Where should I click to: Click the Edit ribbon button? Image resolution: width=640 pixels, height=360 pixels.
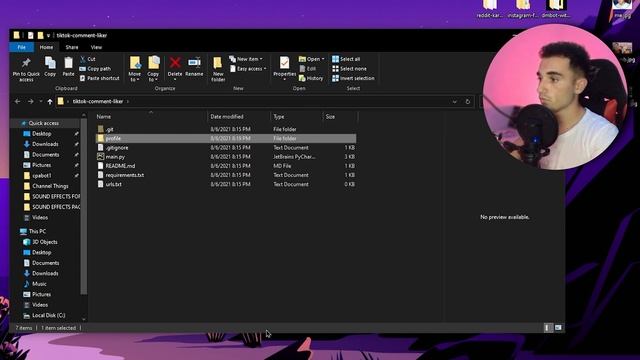click(x=308, y=69)
